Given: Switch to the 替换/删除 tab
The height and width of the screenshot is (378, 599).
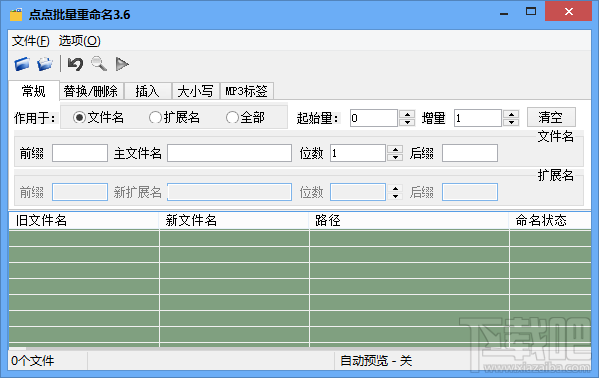Looking at the screenshot, I should 91,91.
